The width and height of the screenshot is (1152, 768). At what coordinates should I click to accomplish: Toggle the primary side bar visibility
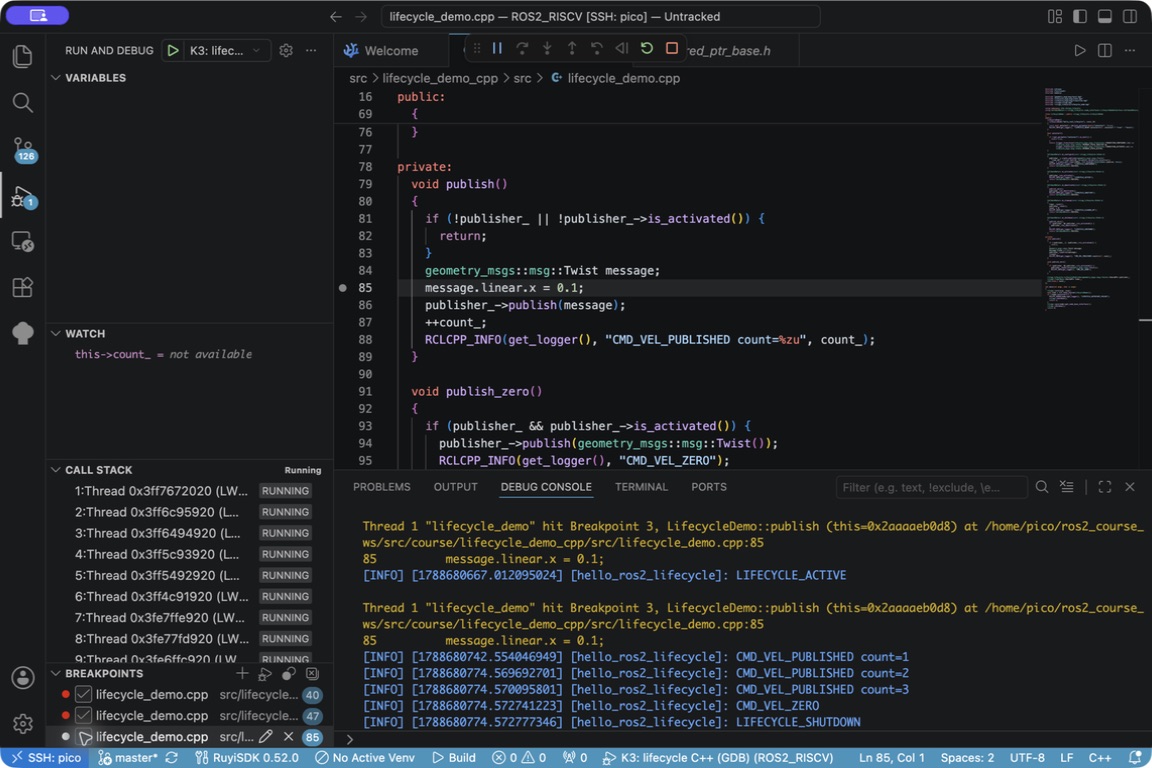tap(1080, 16)
